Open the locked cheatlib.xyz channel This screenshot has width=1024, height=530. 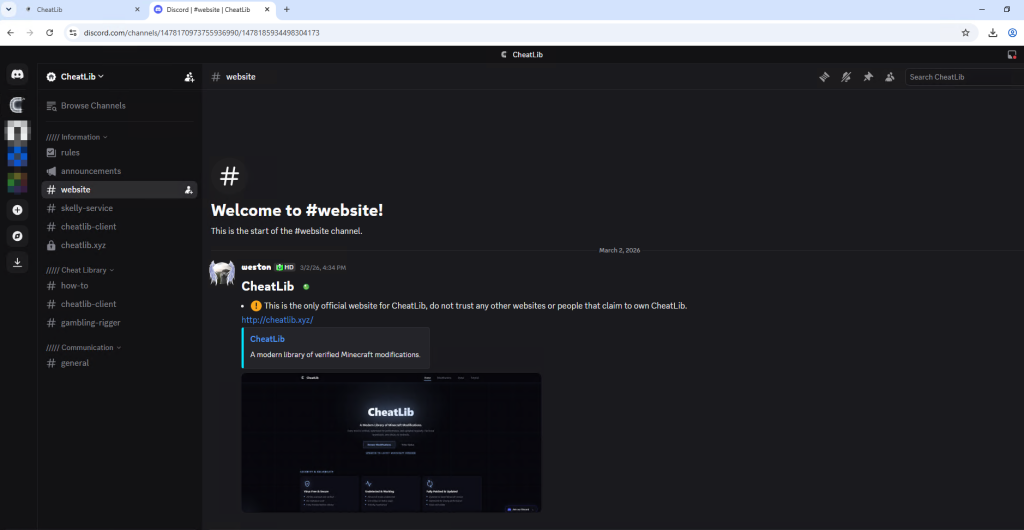click(119, 245)
